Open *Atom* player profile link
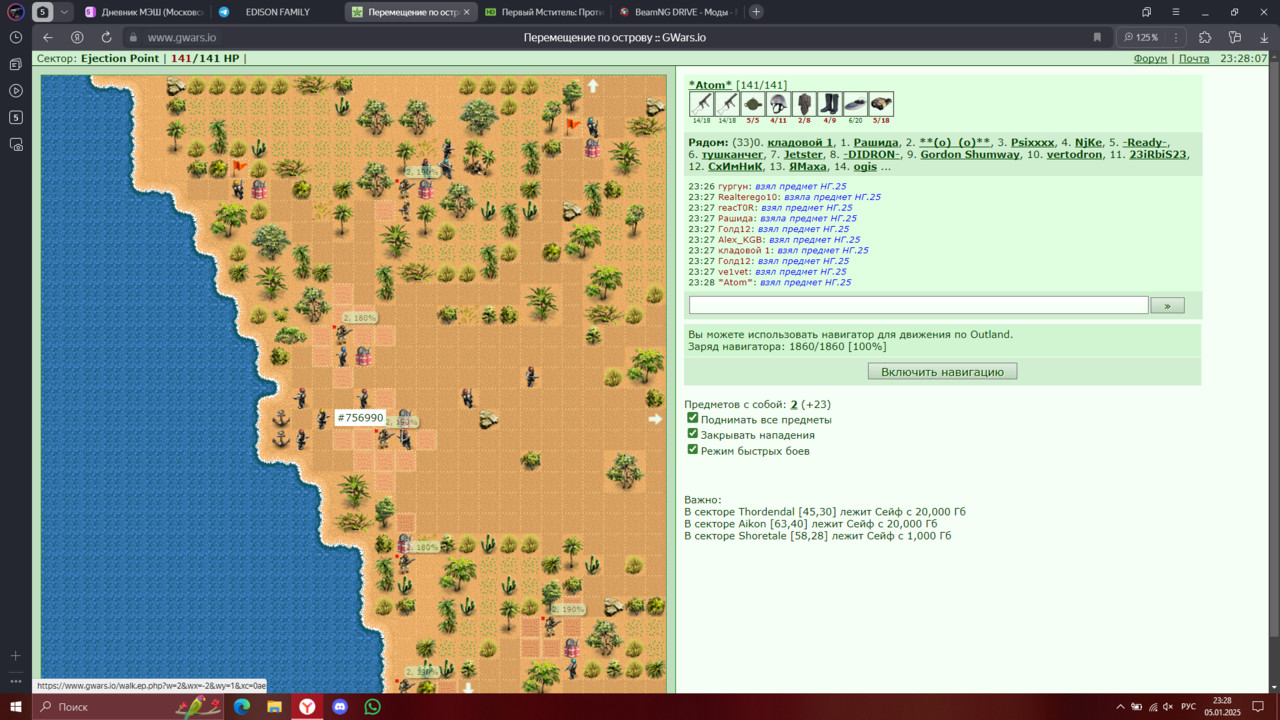The image size is (1280, 720). click(x=710, y=85)
